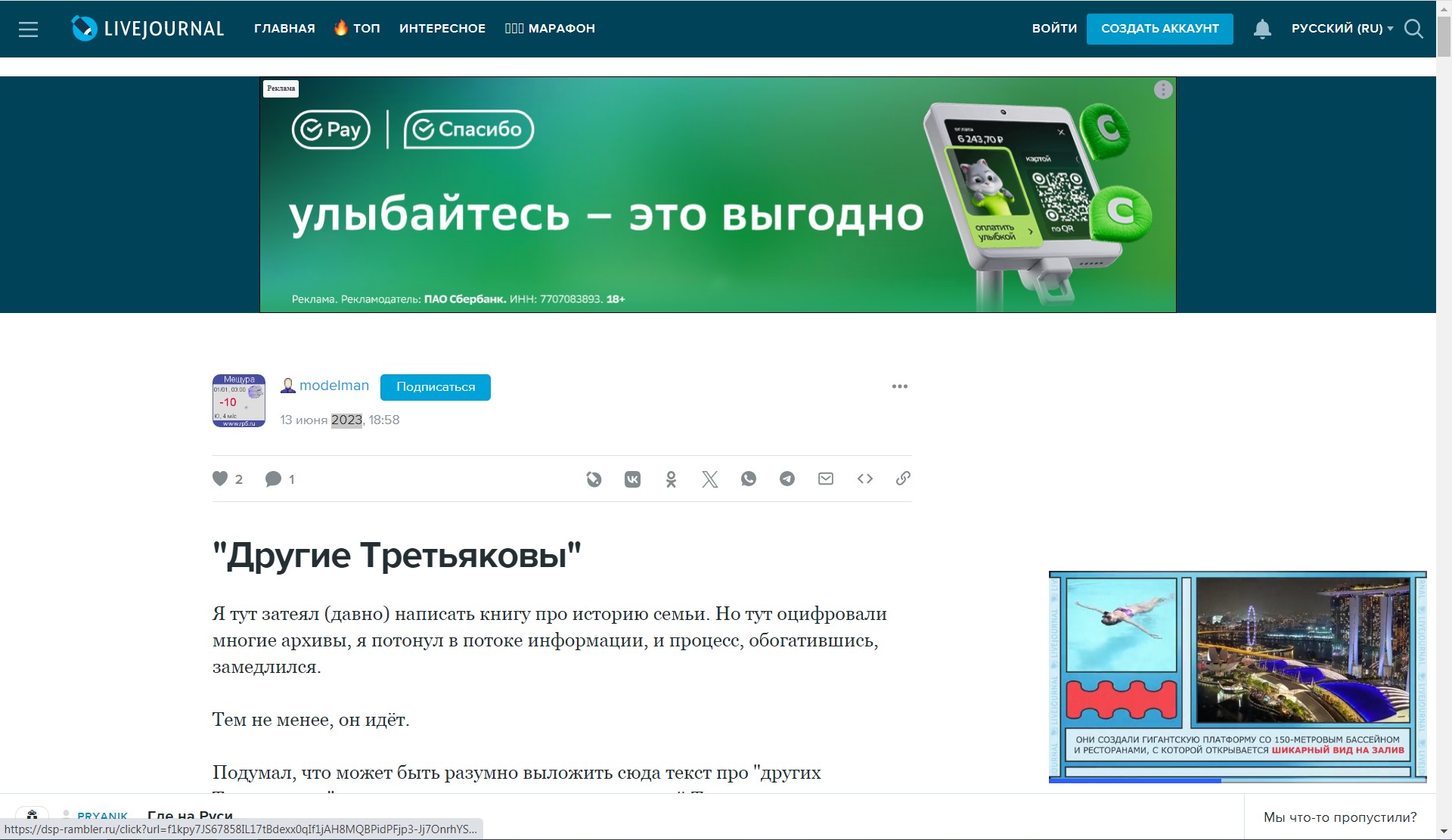The width and height of the screenshot is (1452, 840).
Task: Open the post's three-dot options menu
Action: pos(899,386)
